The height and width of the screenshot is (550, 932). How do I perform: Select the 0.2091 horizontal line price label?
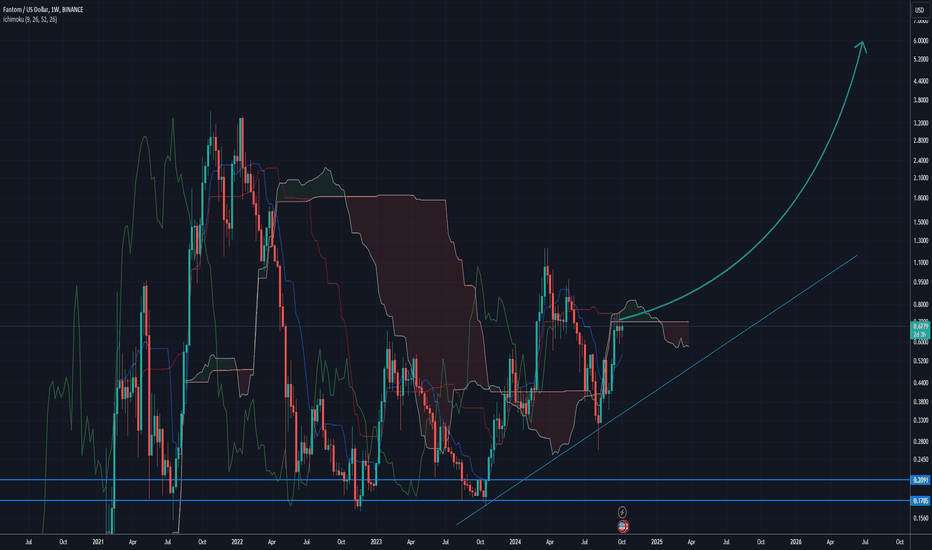coord(920,480)
